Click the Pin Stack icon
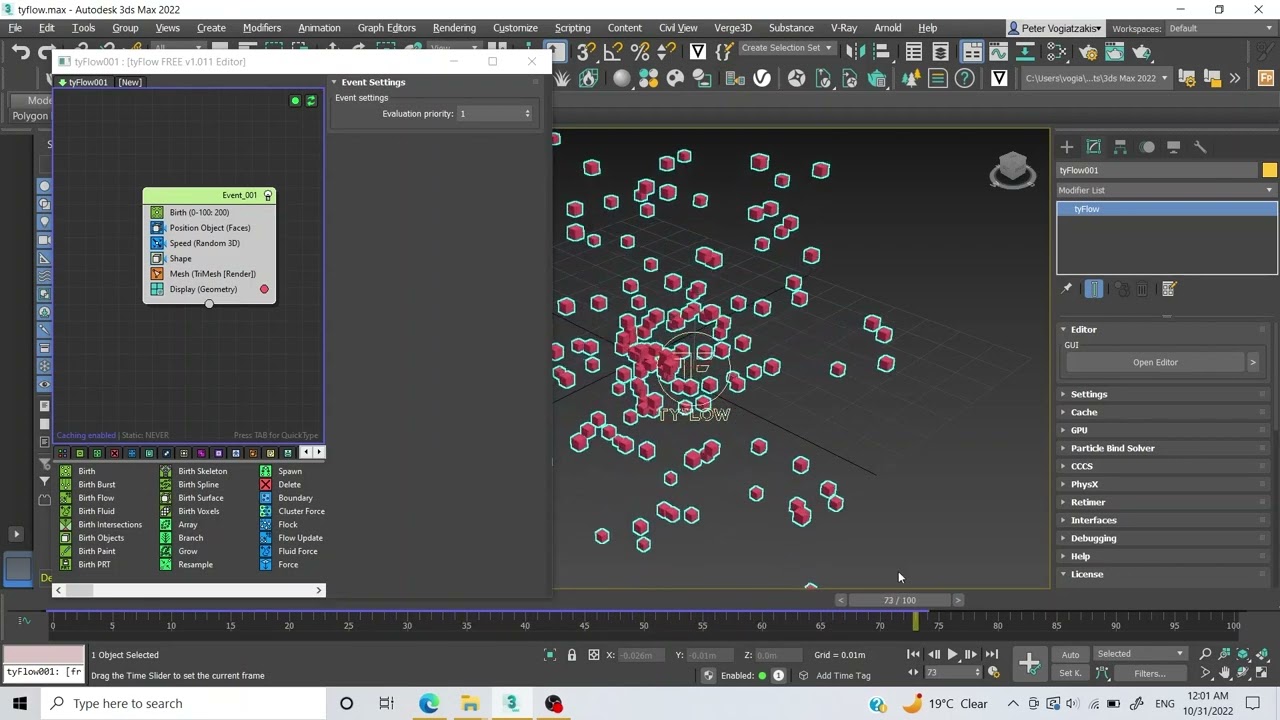The width and height of the screenshot is (1280, 720). coord(1067,289)
